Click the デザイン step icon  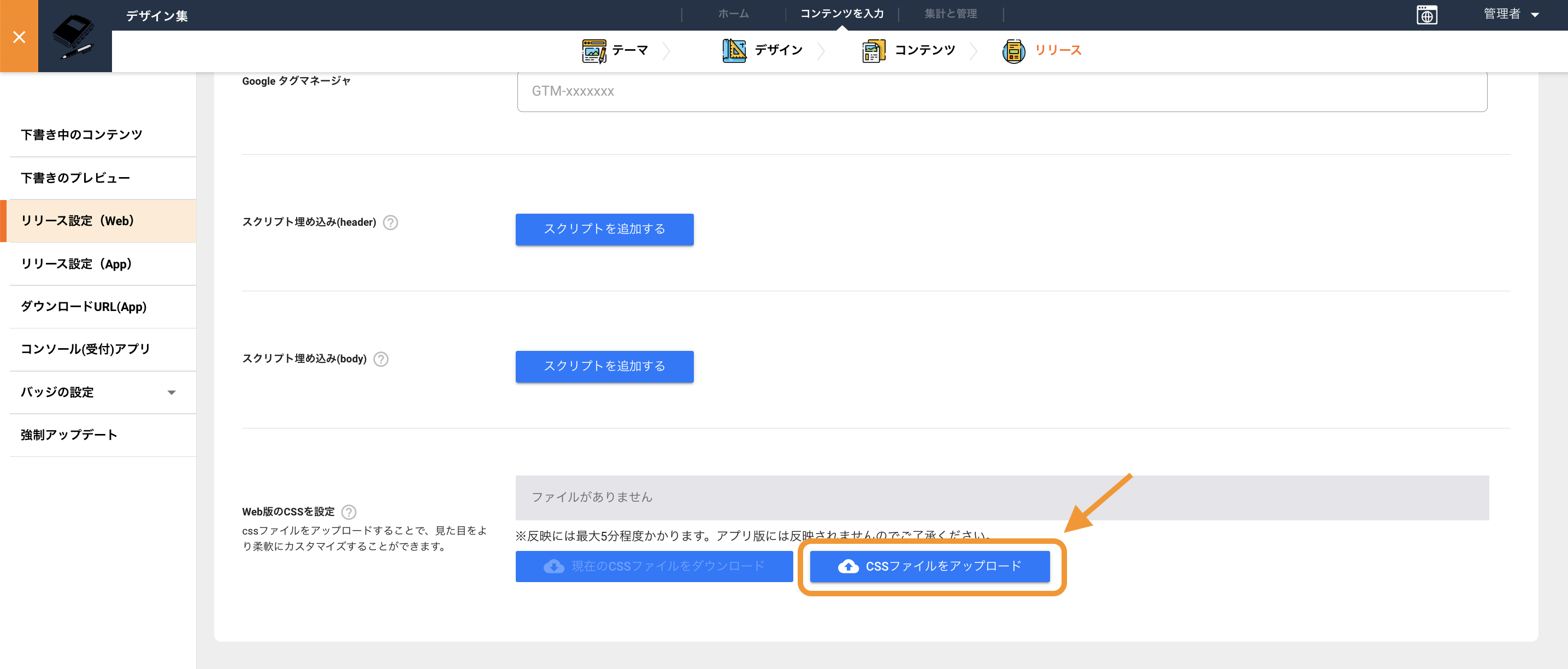point(734,50)
